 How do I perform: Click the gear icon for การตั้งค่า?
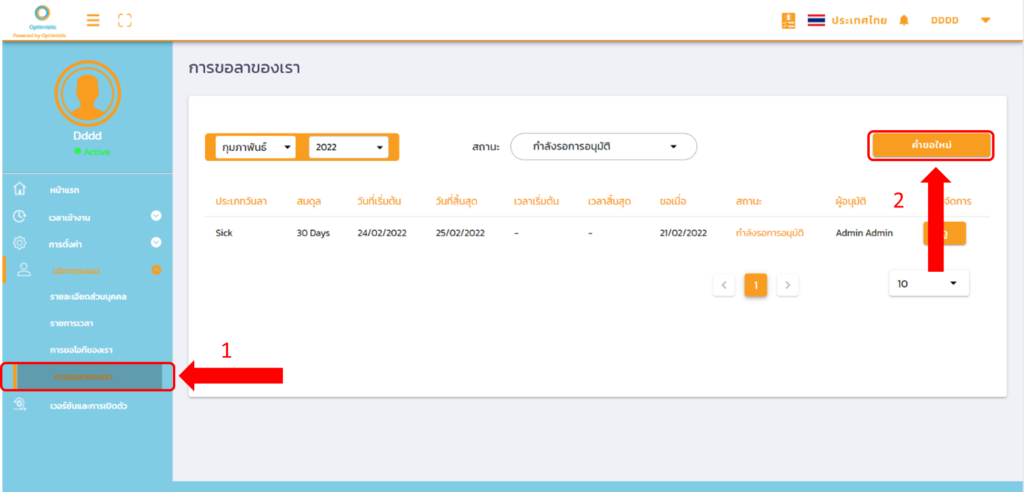click(20, 243)
